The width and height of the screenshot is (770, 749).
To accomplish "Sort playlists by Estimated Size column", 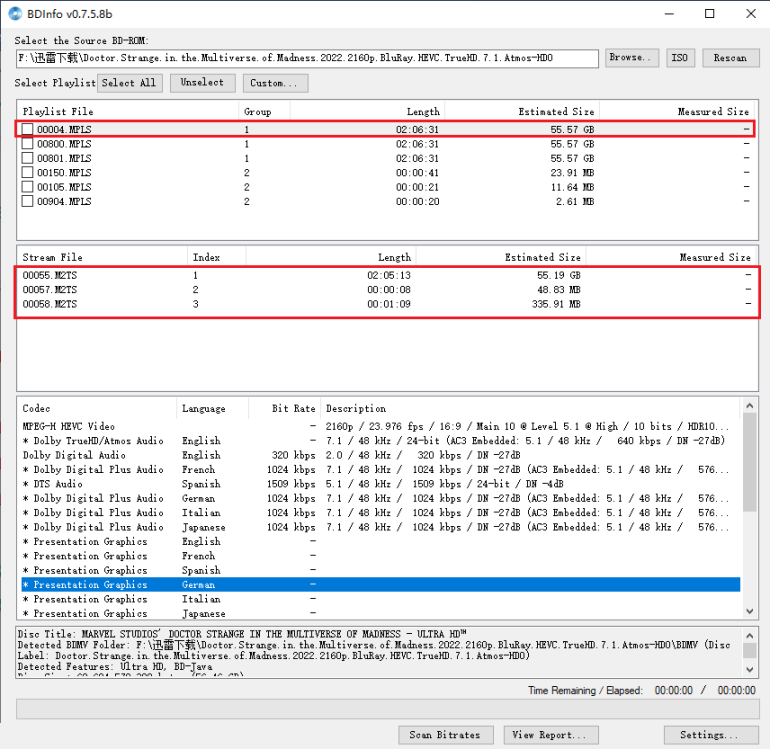I will click(x=520, y=112).
